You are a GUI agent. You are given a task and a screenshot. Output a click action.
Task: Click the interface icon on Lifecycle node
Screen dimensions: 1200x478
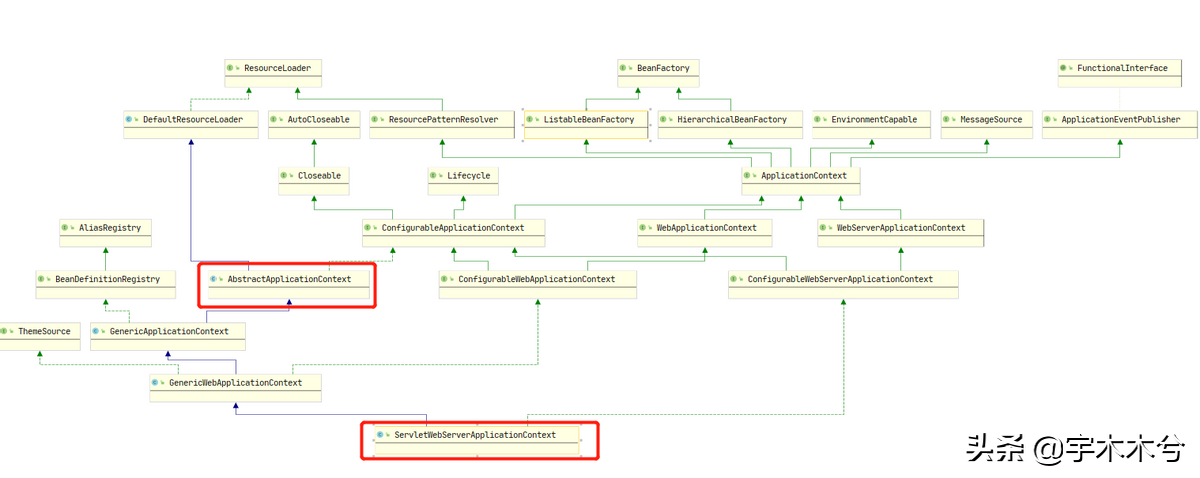(436, 175)
